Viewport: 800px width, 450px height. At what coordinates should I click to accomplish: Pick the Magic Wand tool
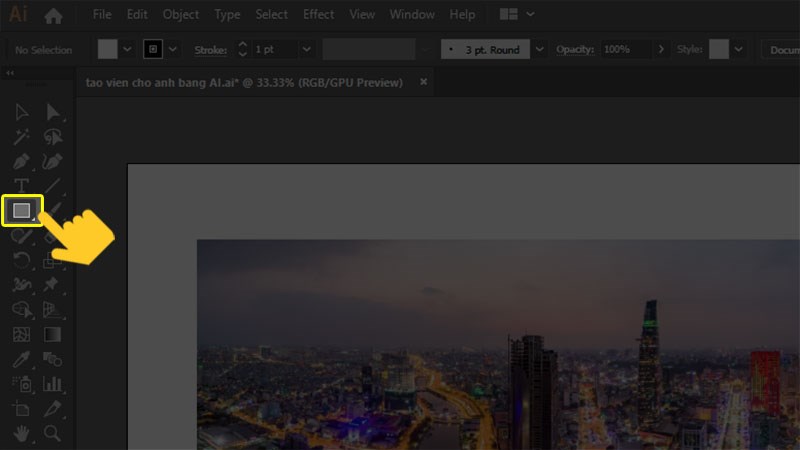(22, 137)
